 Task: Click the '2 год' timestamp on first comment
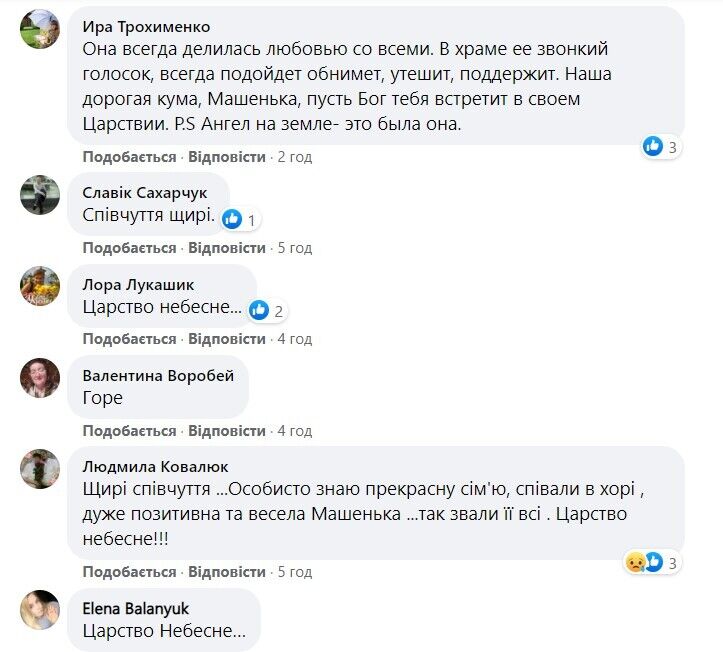tap(295, 157)
